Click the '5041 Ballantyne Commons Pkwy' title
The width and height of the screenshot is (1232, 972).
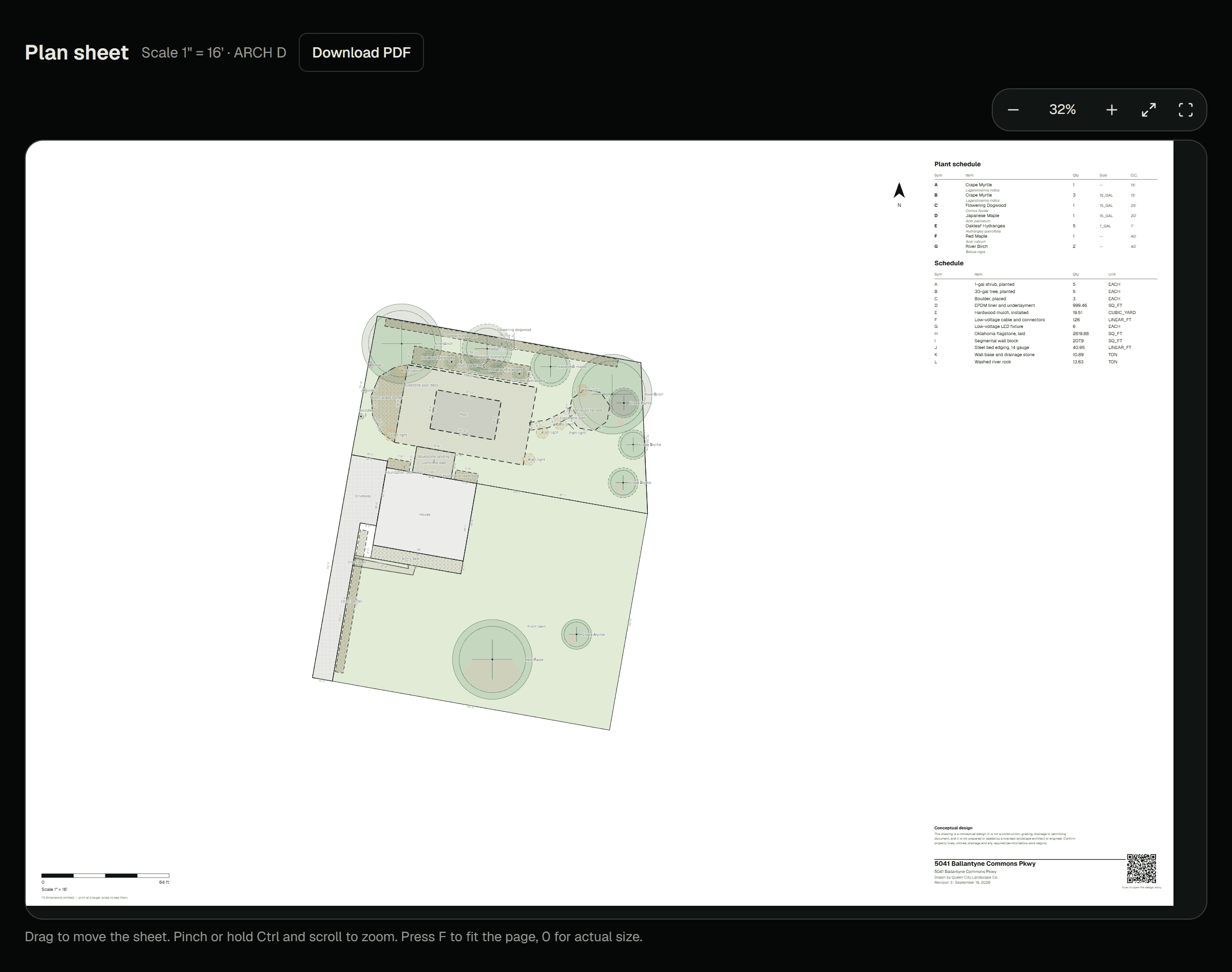pos(985,864)
